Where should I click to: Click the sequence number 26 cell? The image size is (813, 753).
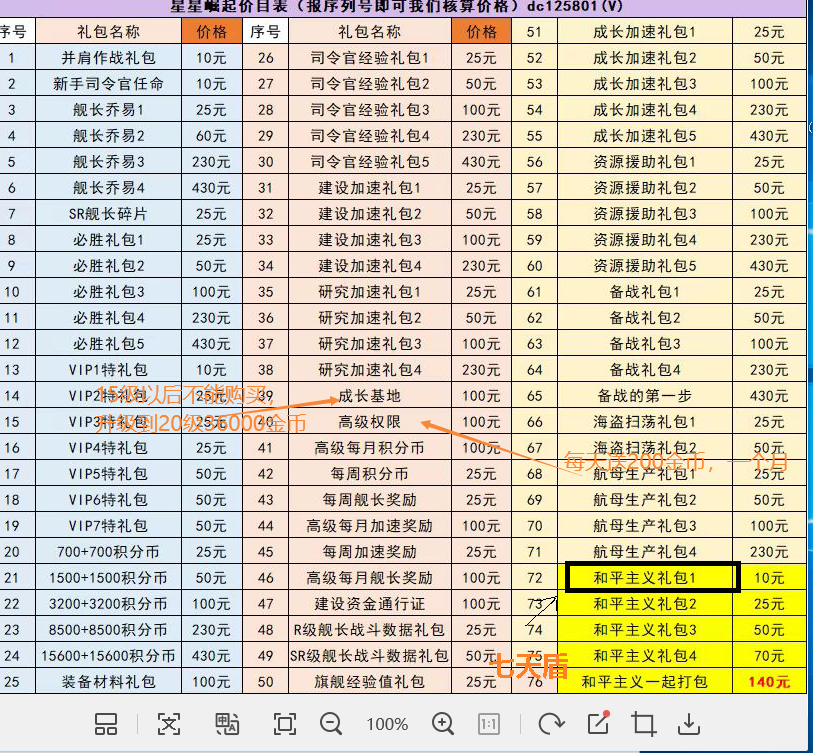click(265, 58)
